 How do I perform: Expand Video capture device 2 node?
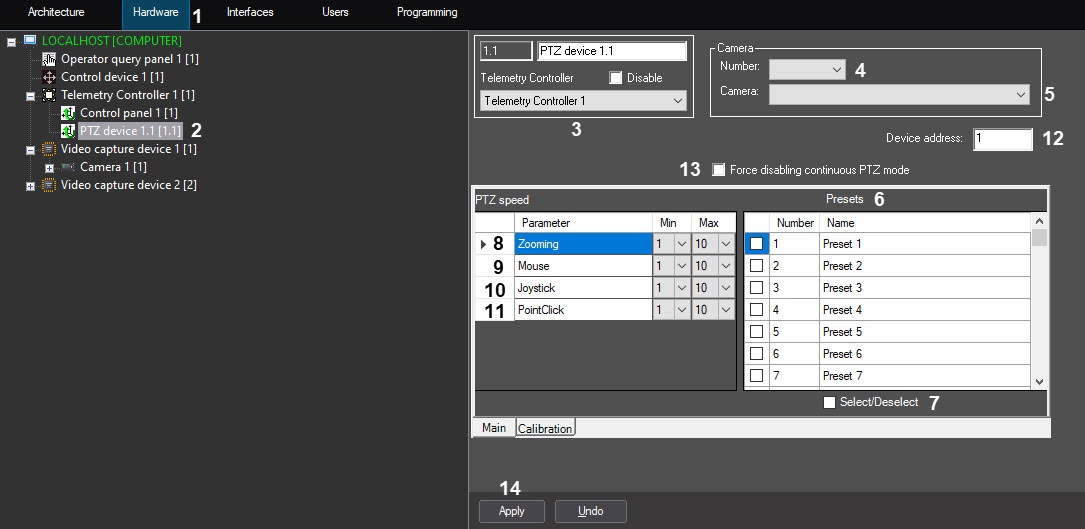pyautogui.click(x=30, y=186)
